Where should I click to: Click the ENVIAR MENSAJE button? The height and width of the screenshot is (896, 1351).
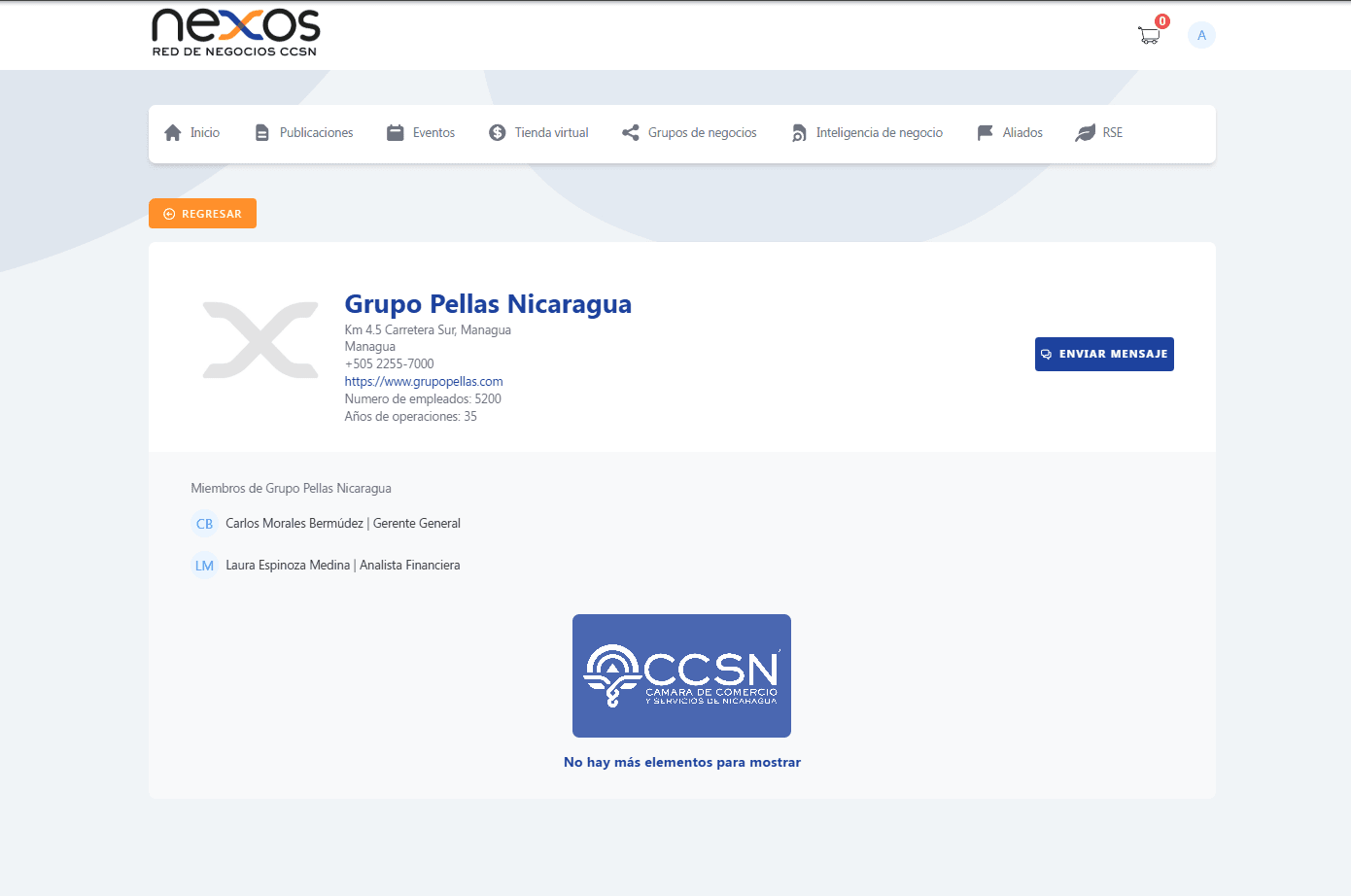click(1104, 354)
